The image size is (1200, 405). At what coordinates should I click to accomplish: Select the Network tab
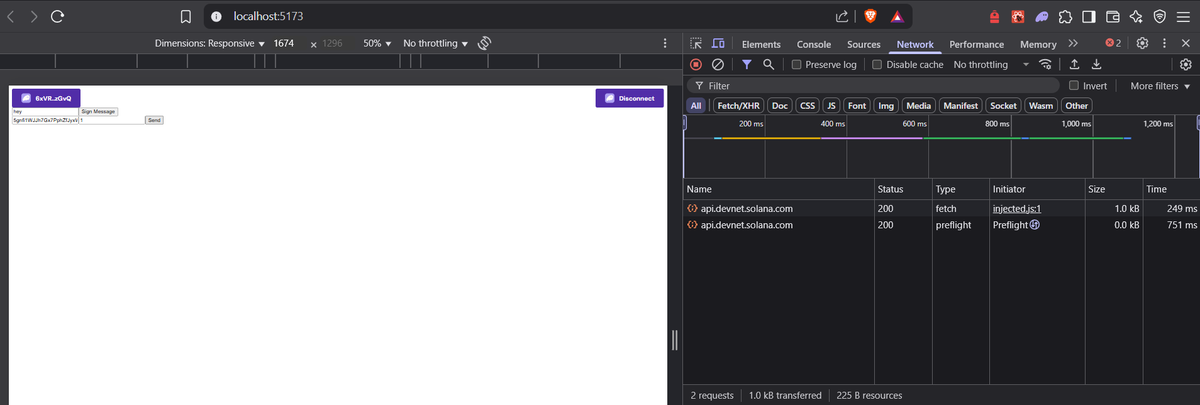915,44
